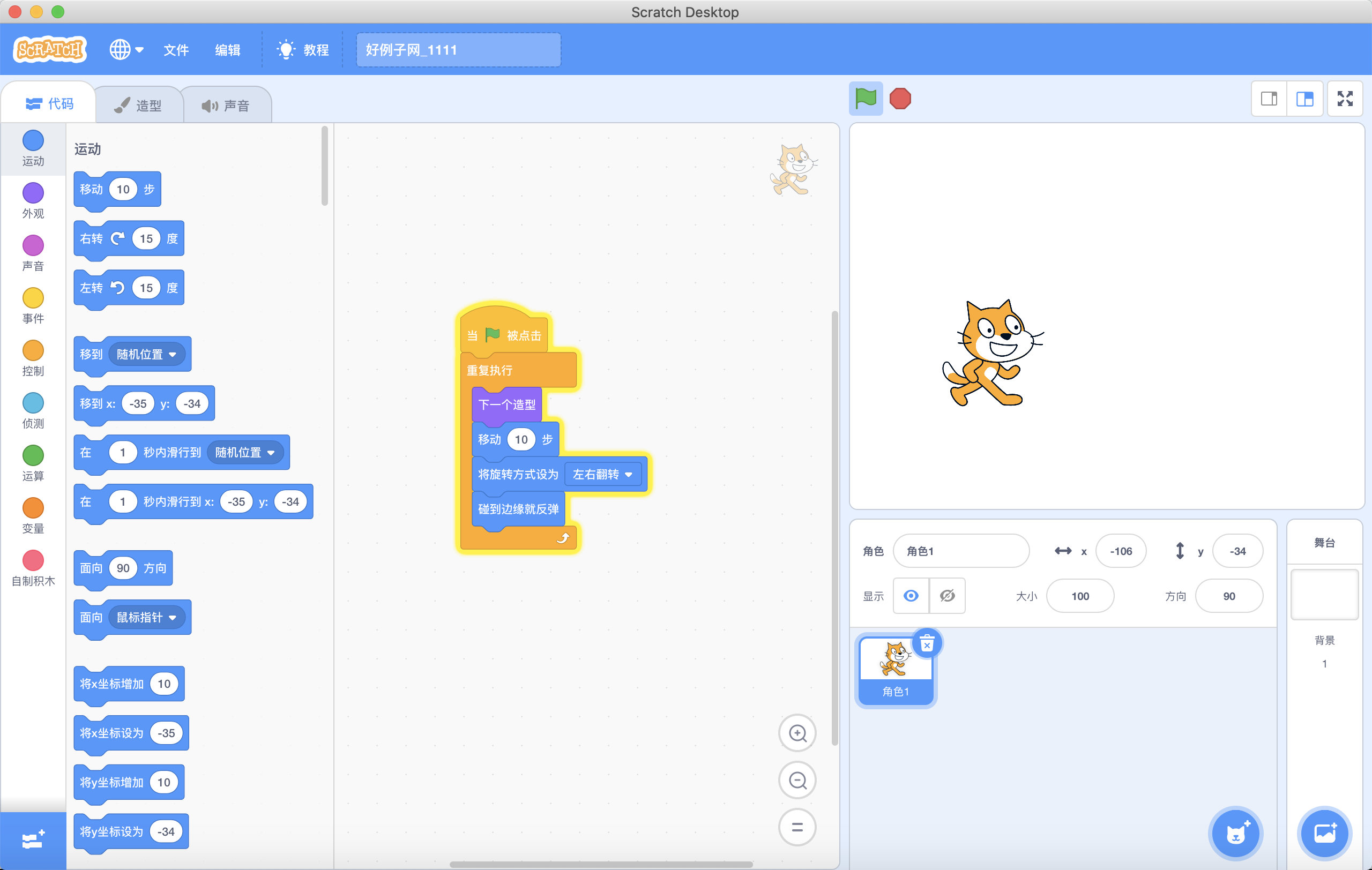The height and width of the screenshot is (870, 1372).
Task: Click the sprite size field 100
Action: pyautogui.click(x=1080, y=596)
